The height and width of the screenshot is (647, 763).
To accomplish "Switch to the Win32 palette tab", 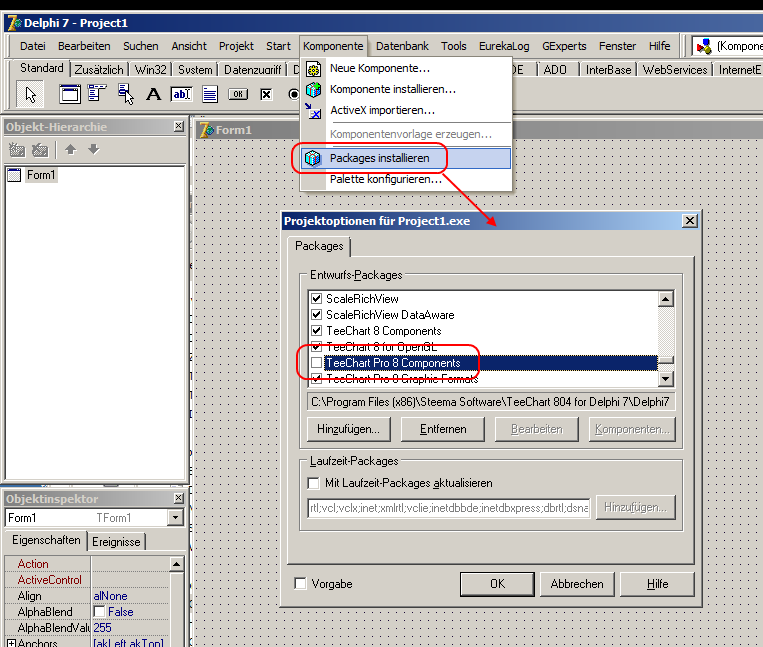I will pyautogui.click(x=150, y=70).
